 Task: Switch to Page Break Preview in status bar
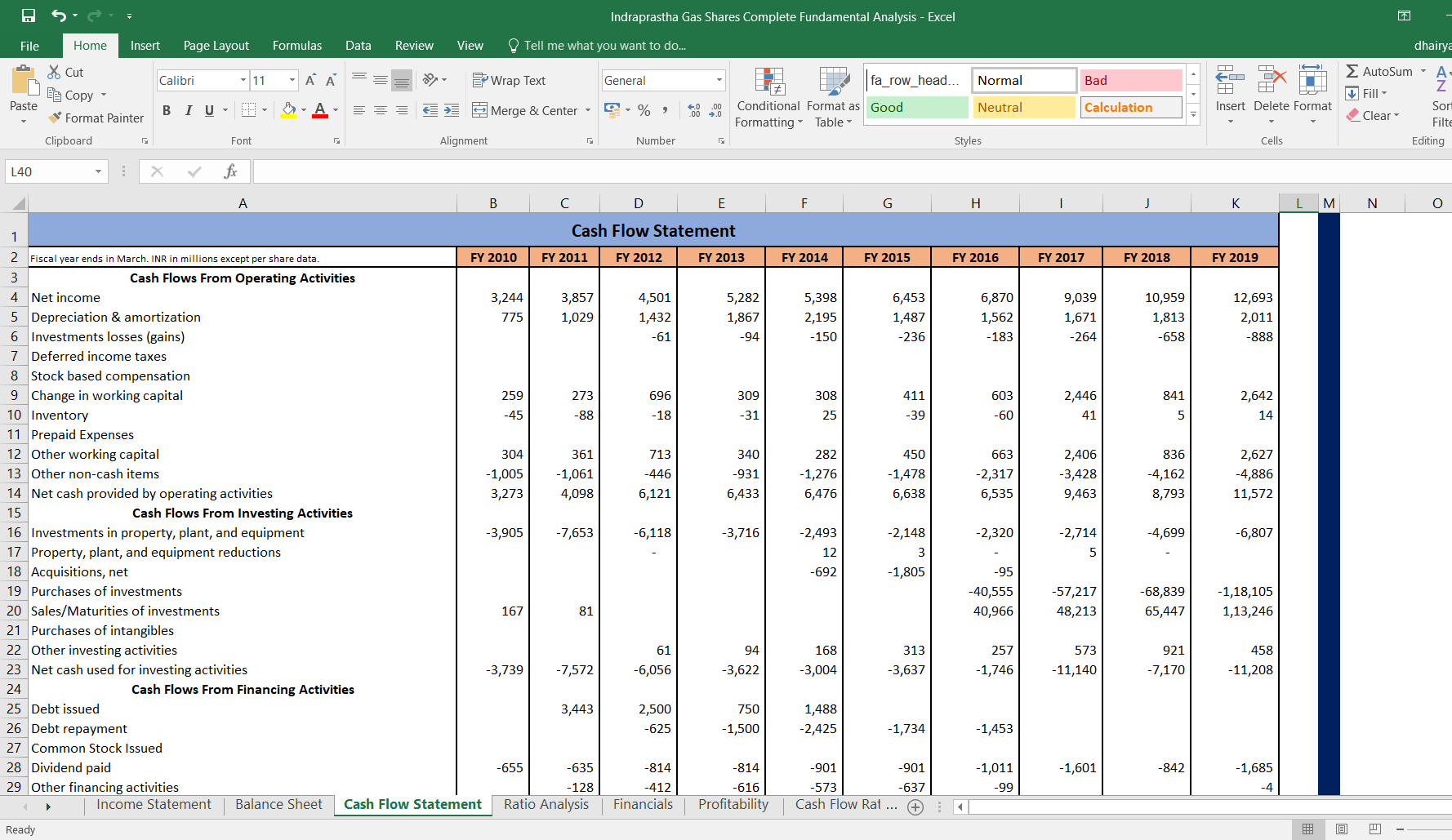click(1374, 829)
